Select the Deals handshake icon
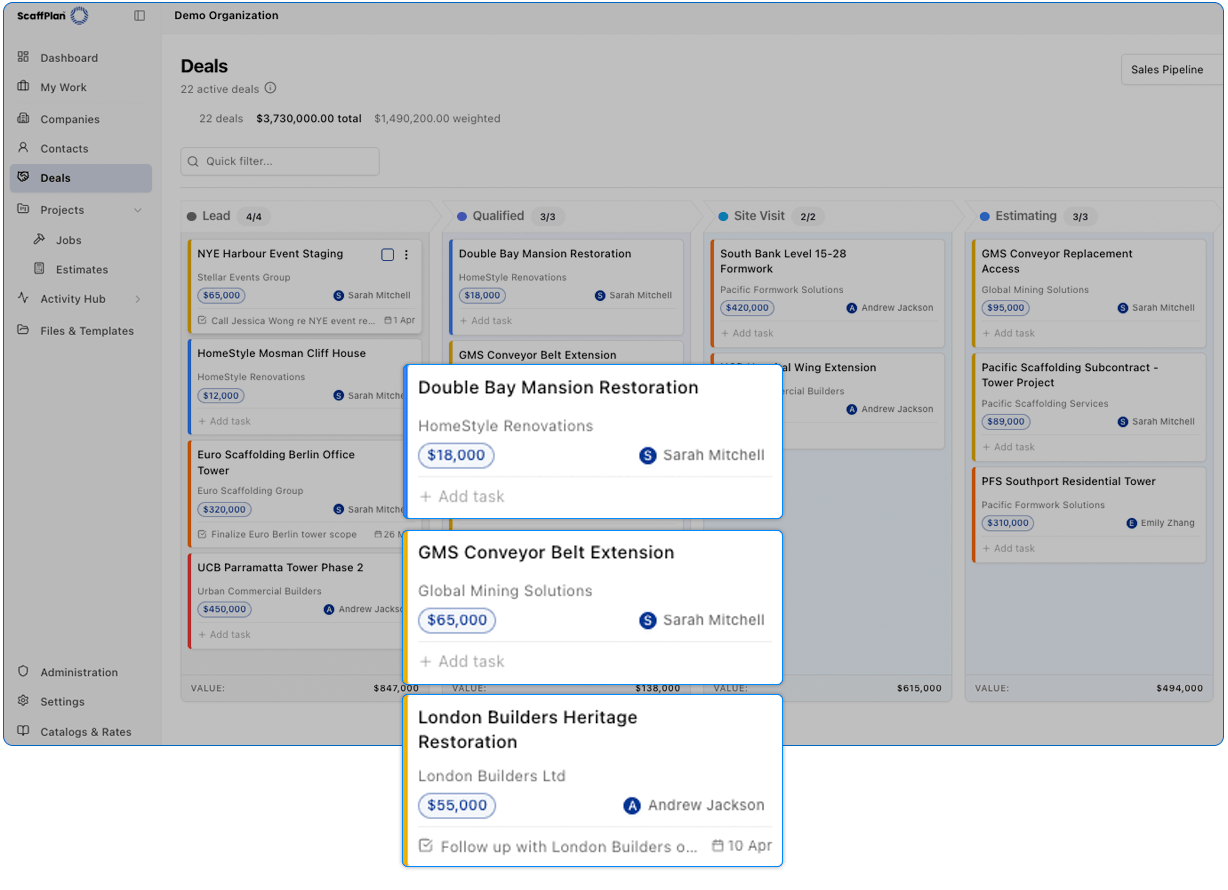 (x=22, y=178)
